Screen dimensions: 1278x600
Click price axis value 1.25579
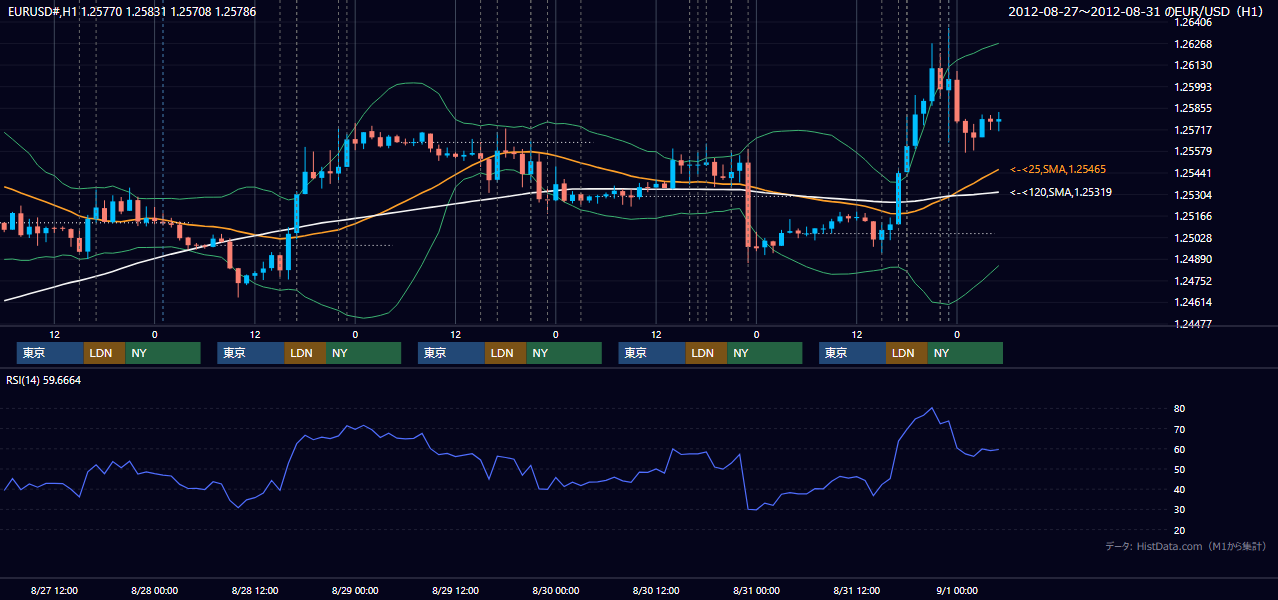pyautogui.click(x=1192, y=151)
